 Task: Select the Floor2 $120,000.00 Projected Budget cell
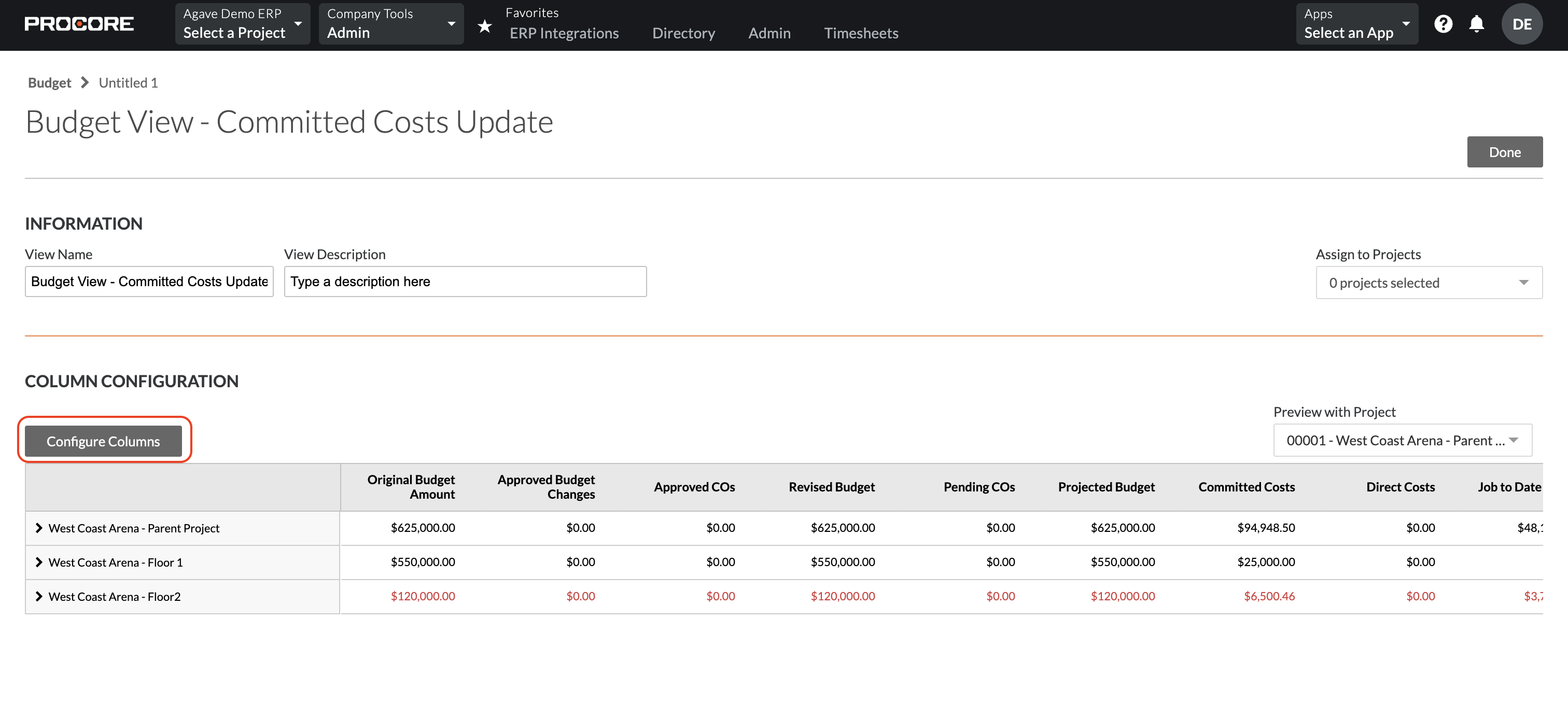(1123, 596)
